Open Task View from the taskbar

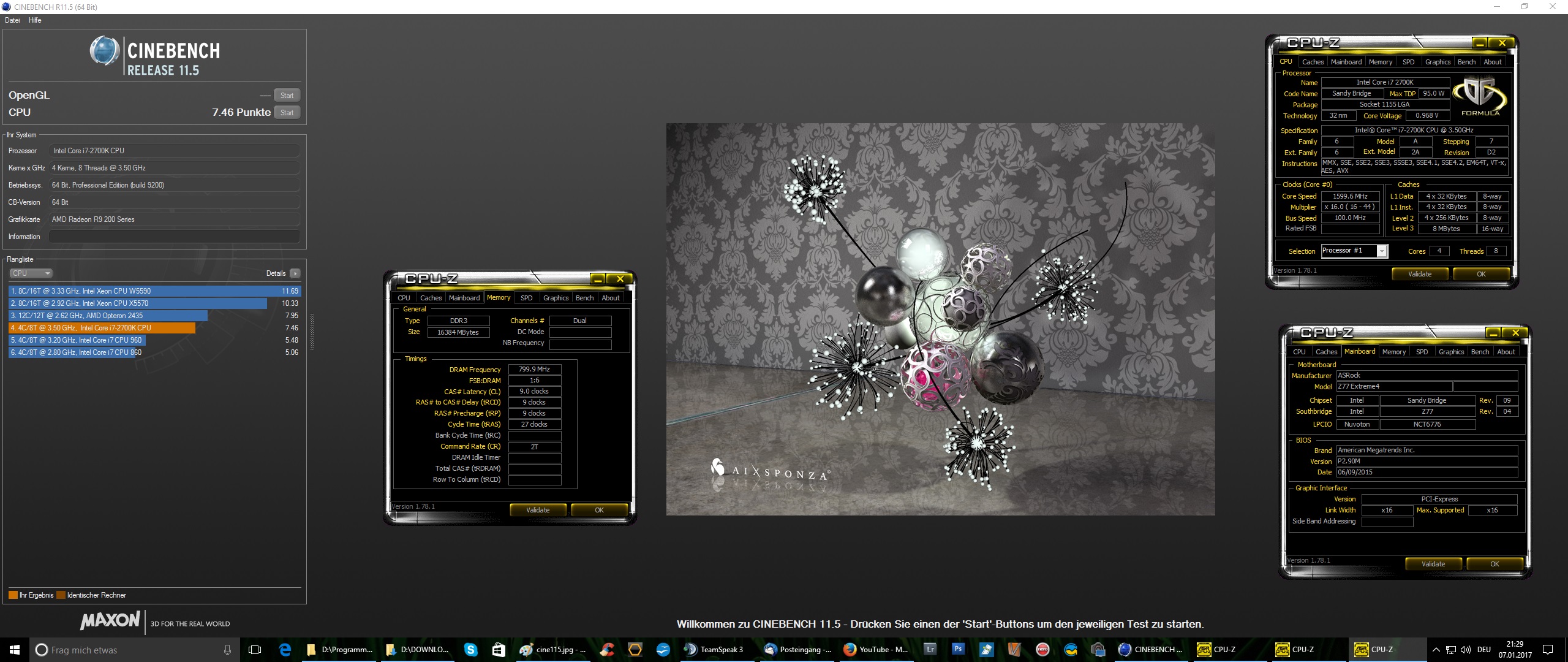pos(255,650)
